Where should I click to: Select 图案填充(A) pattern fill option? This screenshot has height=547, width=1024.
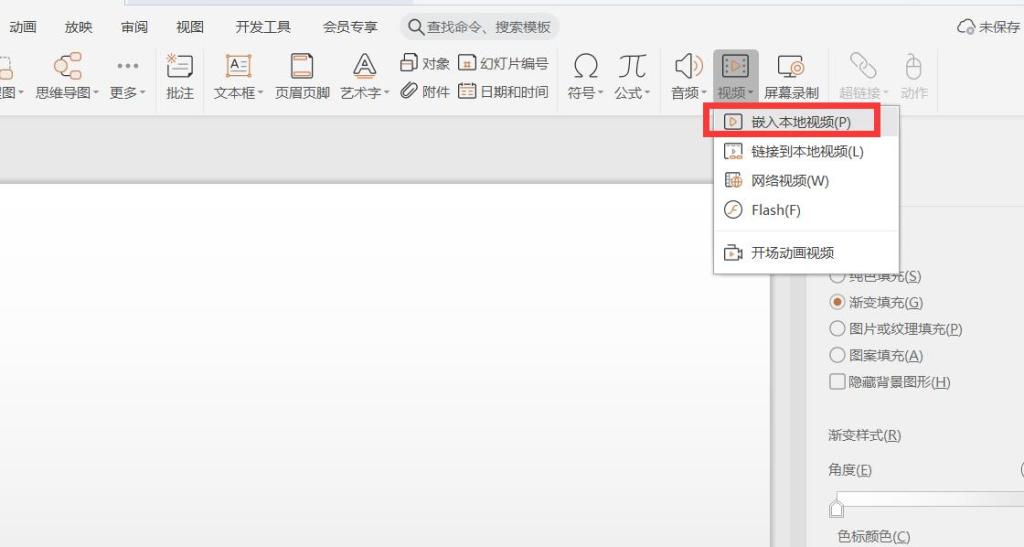click(876, 355)
